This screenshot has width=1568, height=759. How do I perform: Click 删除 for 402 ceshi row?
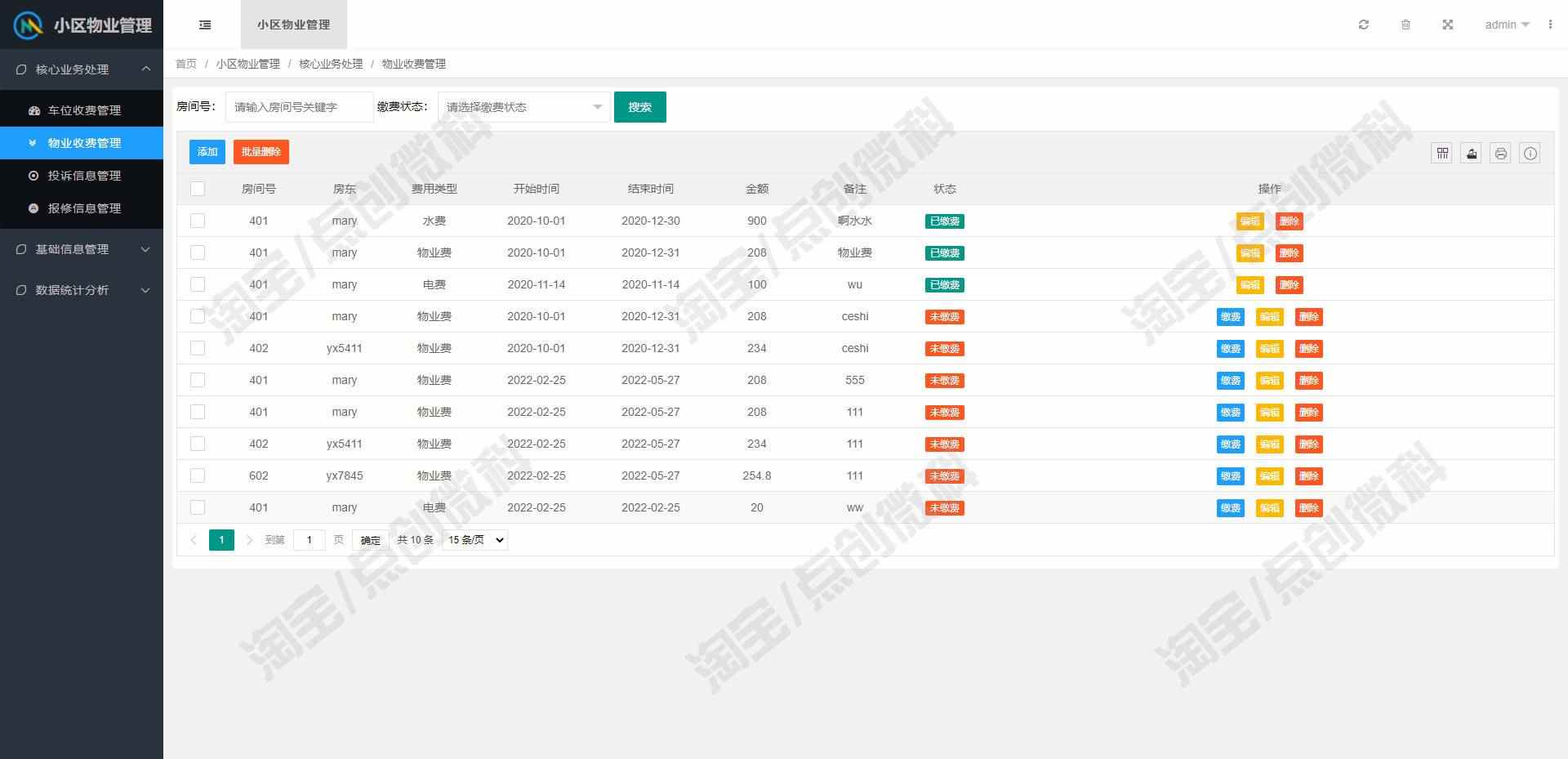coord(1308,349)
